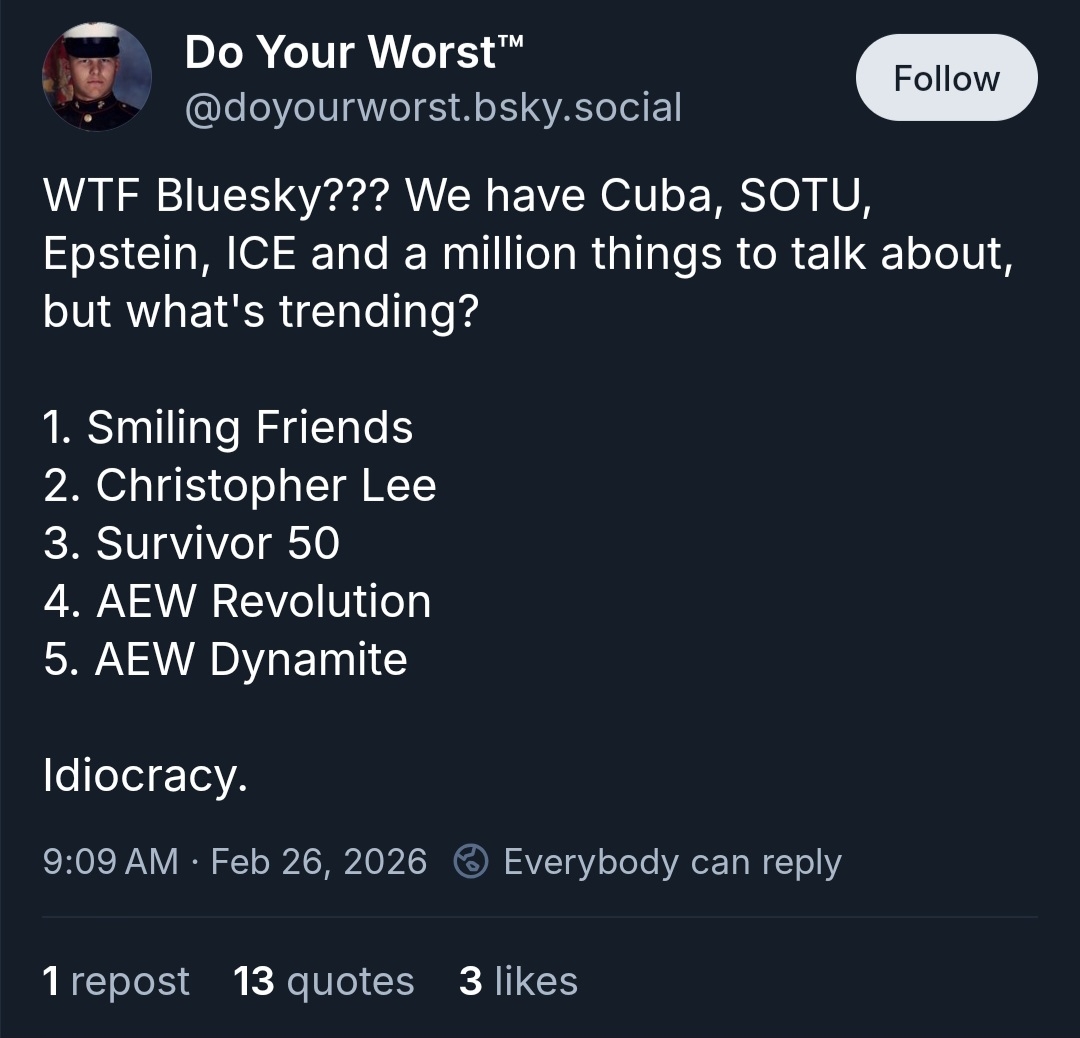
Task: Click the "but what's trending?" line
Action: (261, 312)
